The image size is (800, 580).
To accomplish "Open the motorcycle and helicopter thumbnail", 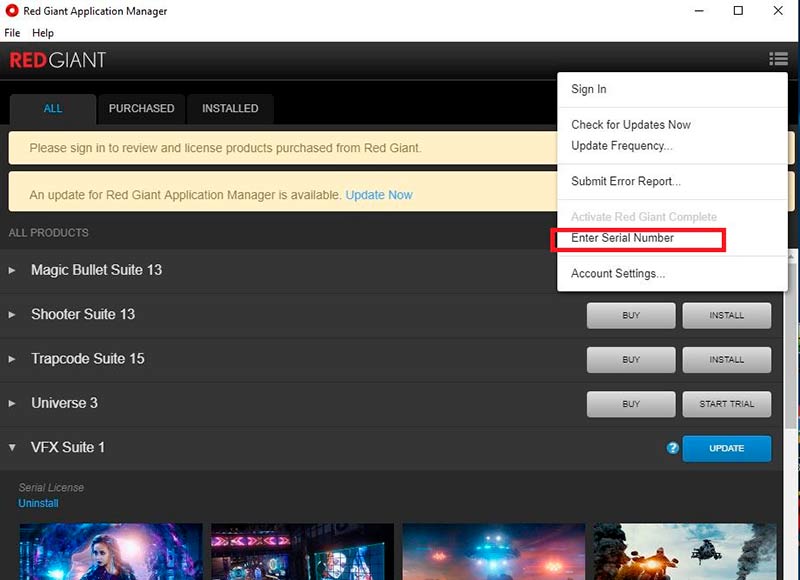I will tap(684, 551).
